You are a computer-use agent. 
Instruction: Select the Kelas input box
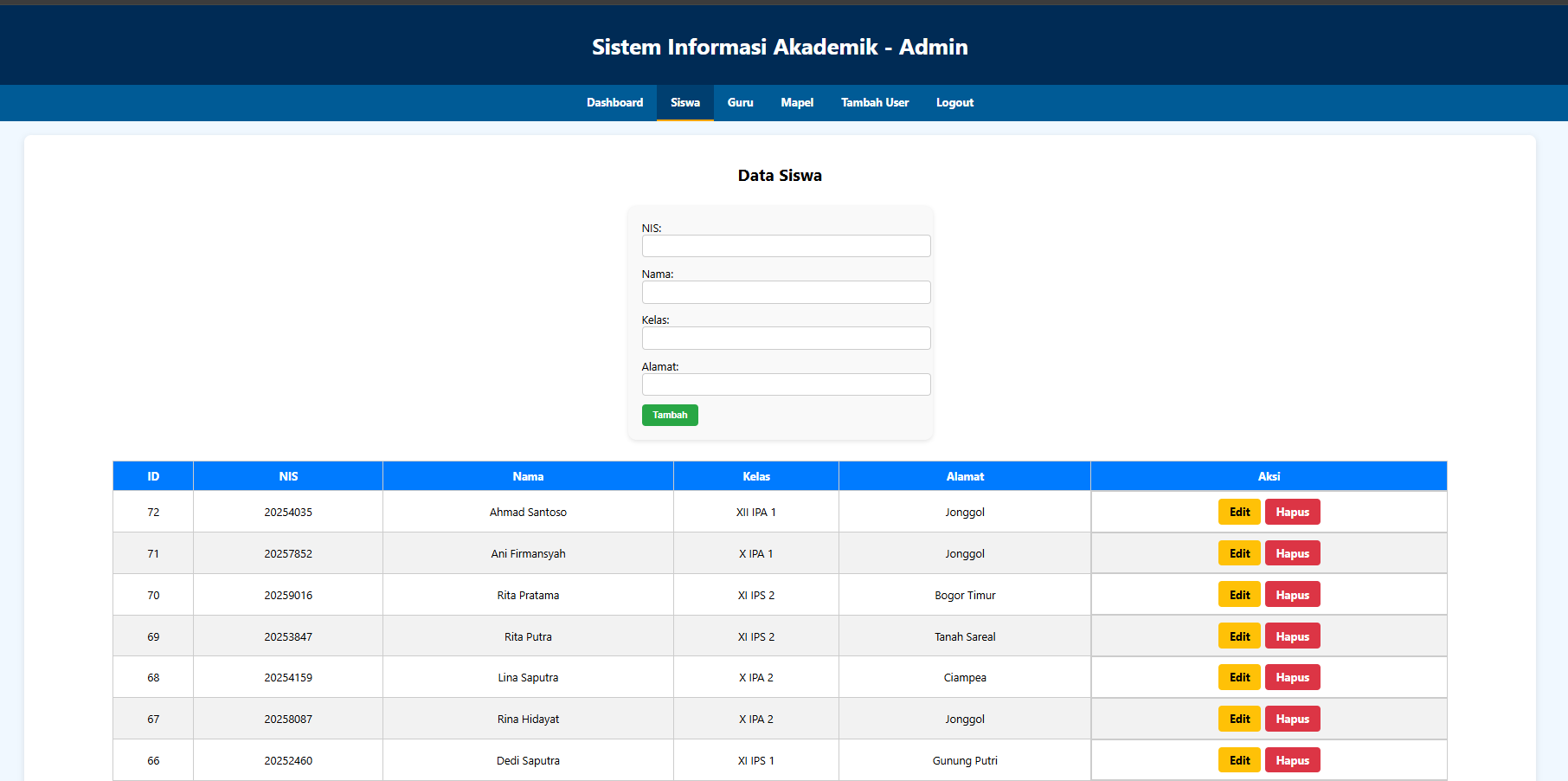point(786,338)
